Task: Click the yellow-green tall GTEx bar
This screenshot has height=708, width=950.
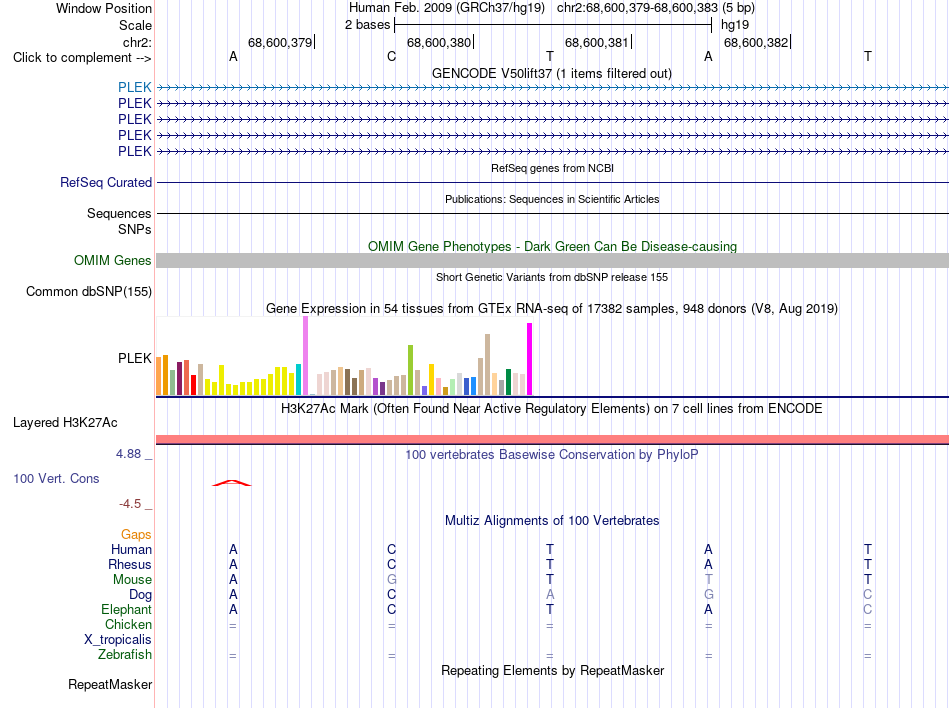Action: point(410,370)
